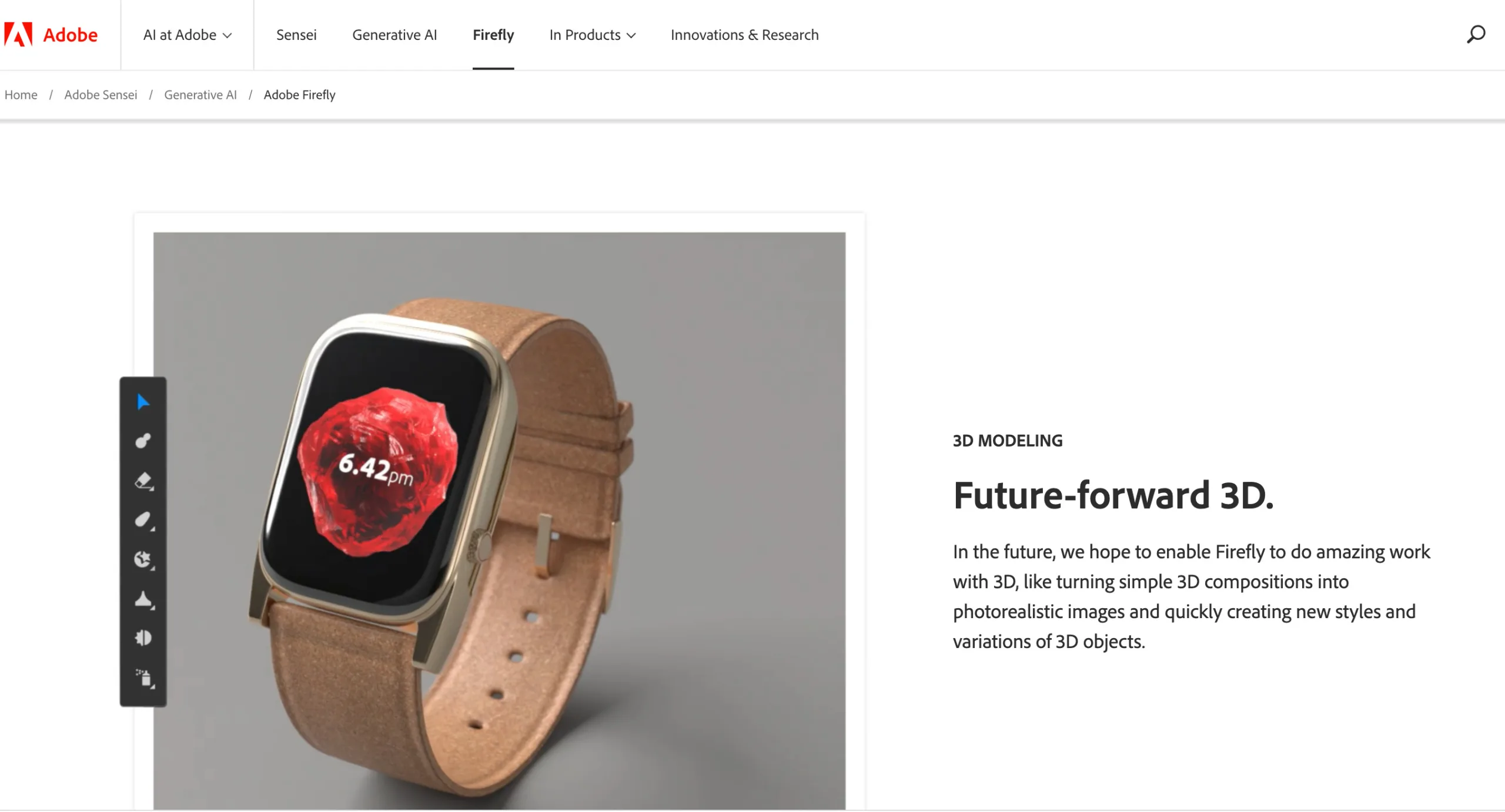Click the Adobe Sensei breadcrumb link

(x=100, y=94)
